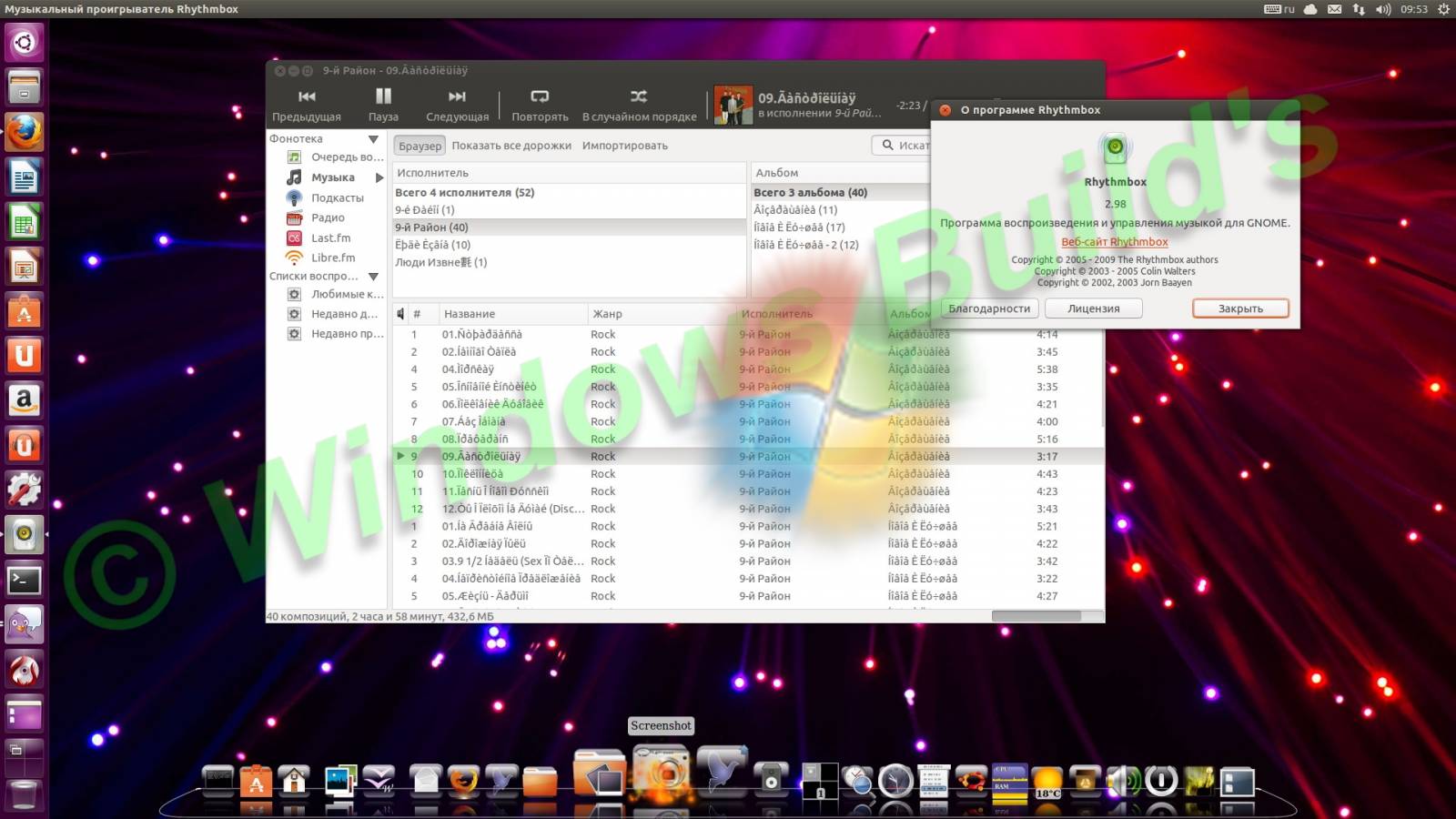The image size is (1456, 819).
Task: Open the play queue in sidebar
Action: pos(335,157)
